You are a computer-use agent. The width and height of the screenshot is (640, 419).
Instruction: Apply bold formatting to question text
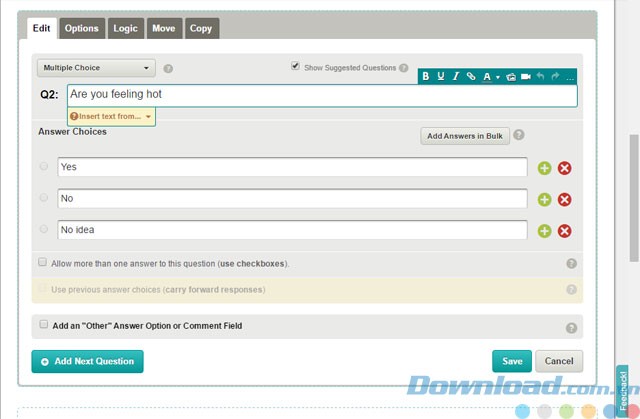point(425,77)
